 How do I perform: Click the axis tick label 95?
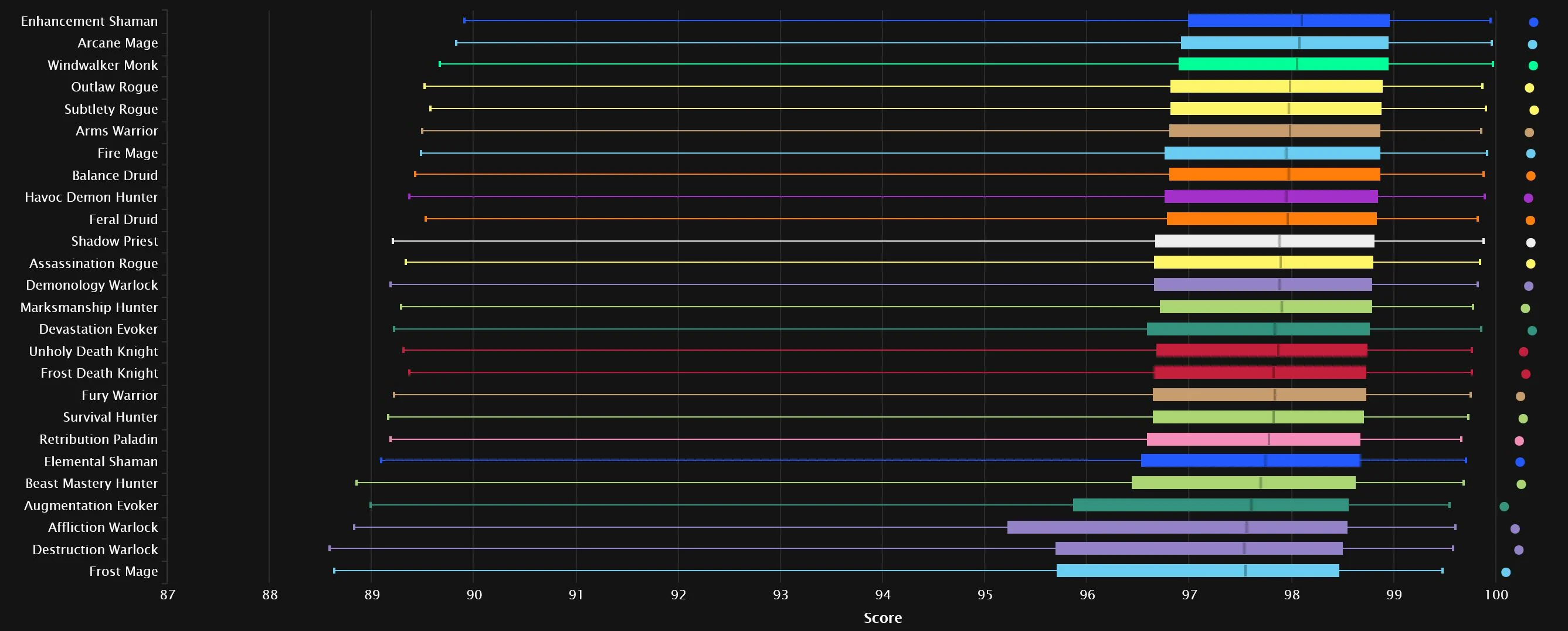[x=985, y=595]
